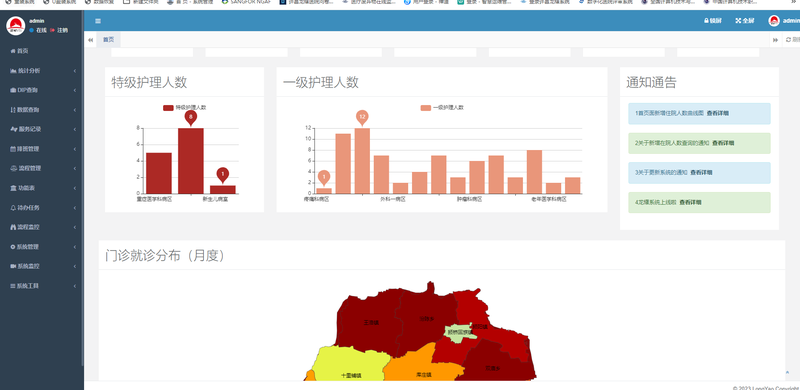Click the 锁屏 lock screen icon

707,21
